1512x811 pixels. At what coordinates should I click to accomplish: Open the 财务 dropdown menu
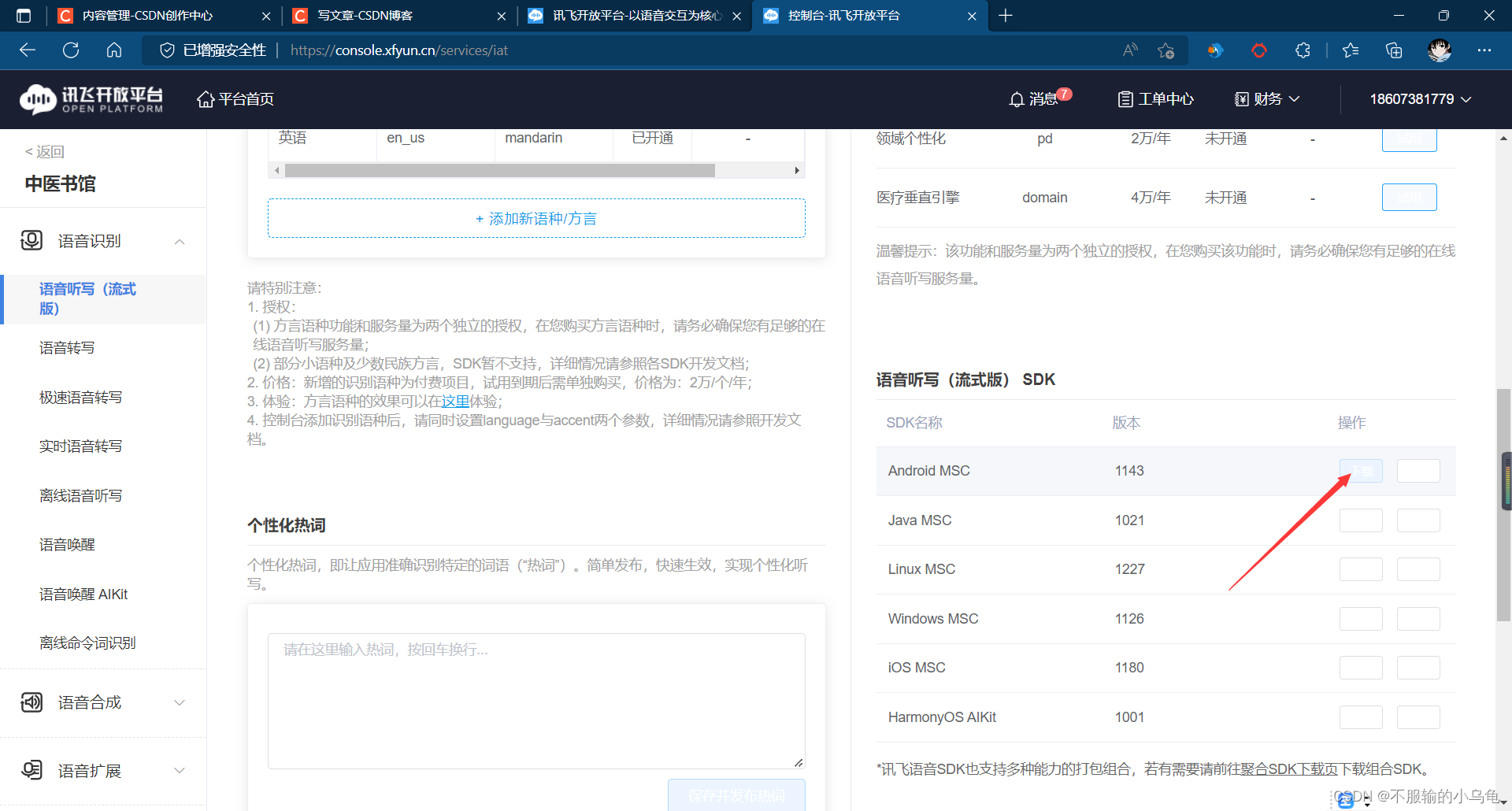tap(1267, 99)
